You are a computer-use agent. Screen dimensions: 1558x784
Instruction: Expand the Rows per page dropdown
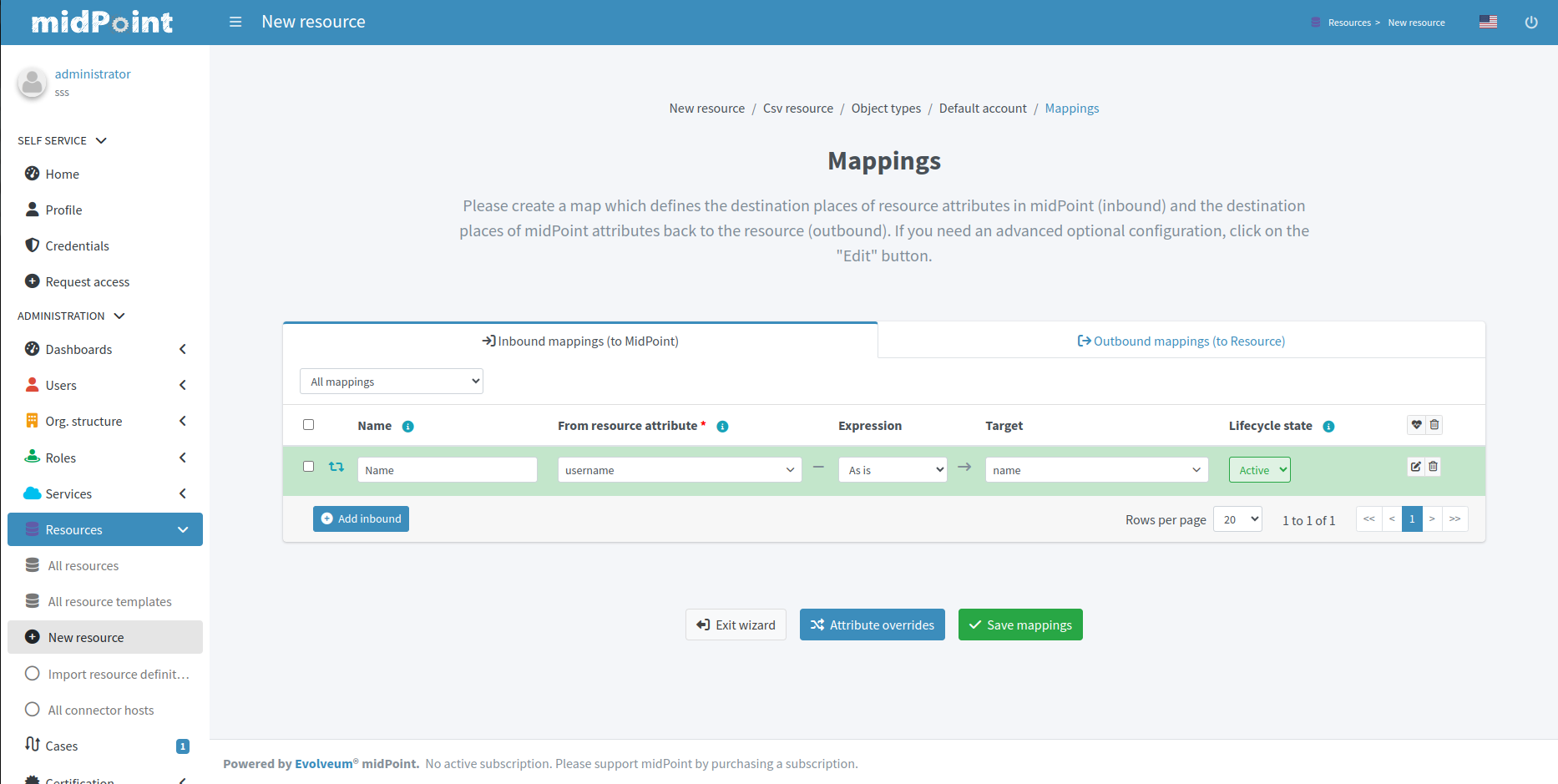point(1237,519)
